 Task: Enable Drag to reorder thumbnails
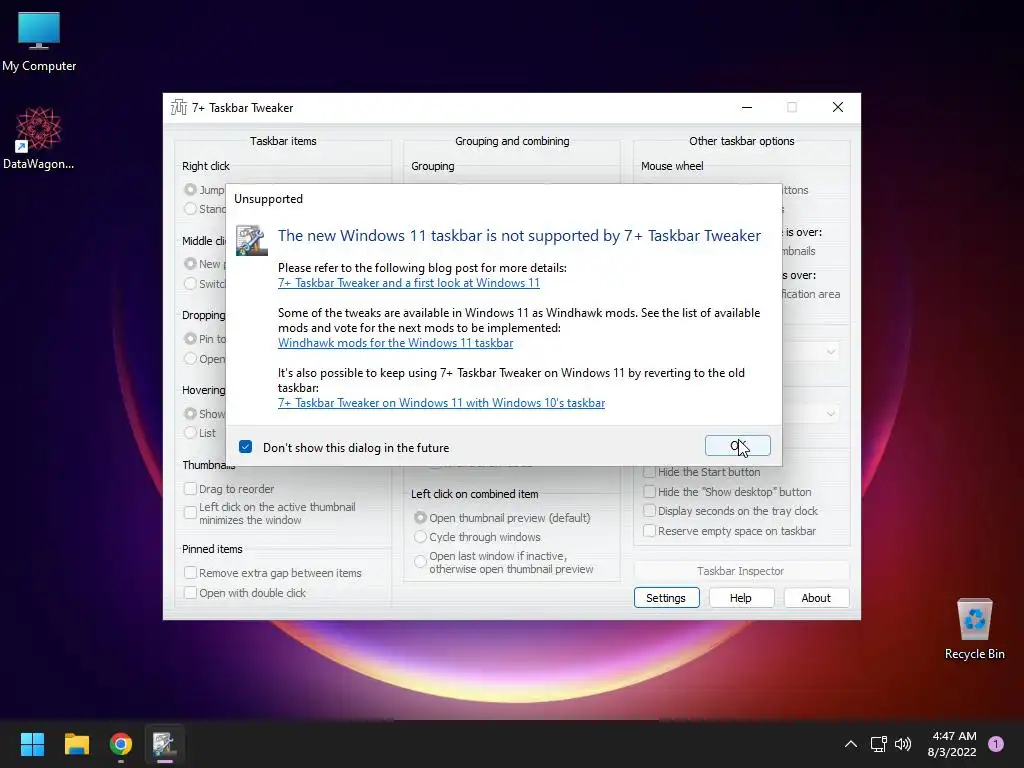(190, 488)
